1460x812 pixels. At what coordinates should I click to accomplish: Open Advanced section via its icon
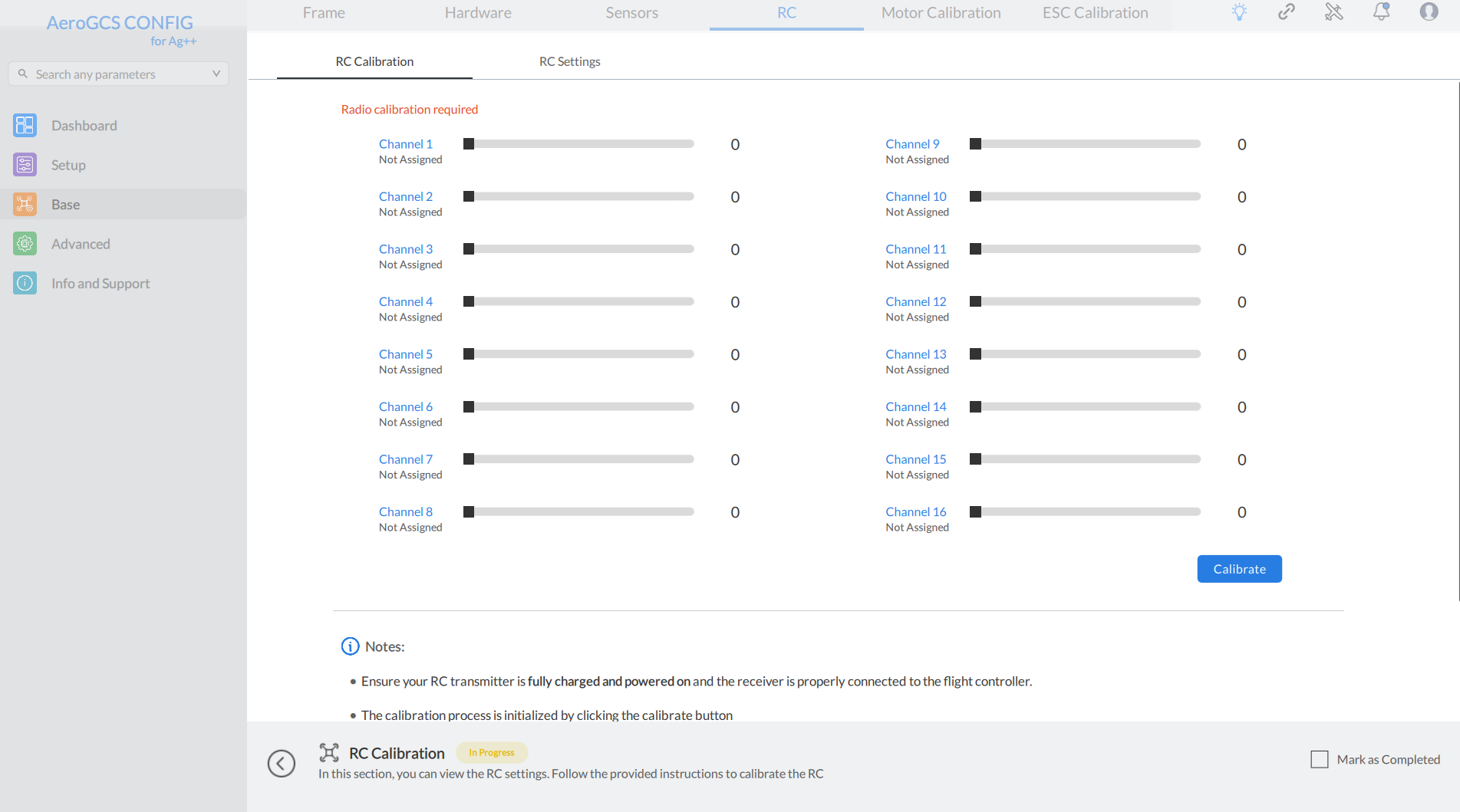tap(25, 244)
